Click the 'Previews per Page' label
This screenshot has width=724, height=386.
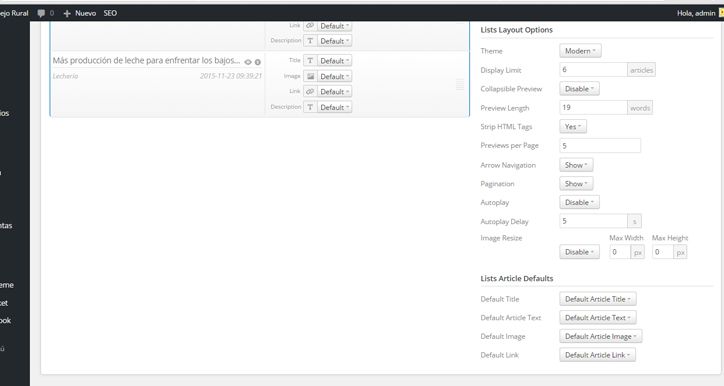pos(509,145)
